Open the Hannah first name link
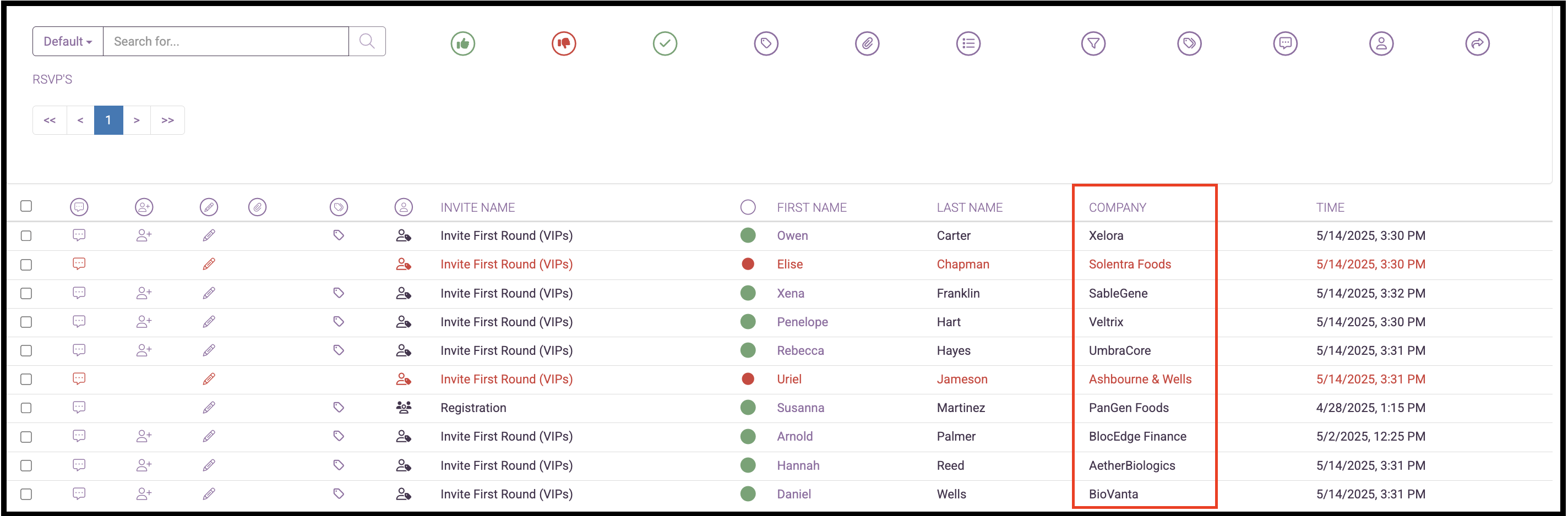 pos(798,465)
